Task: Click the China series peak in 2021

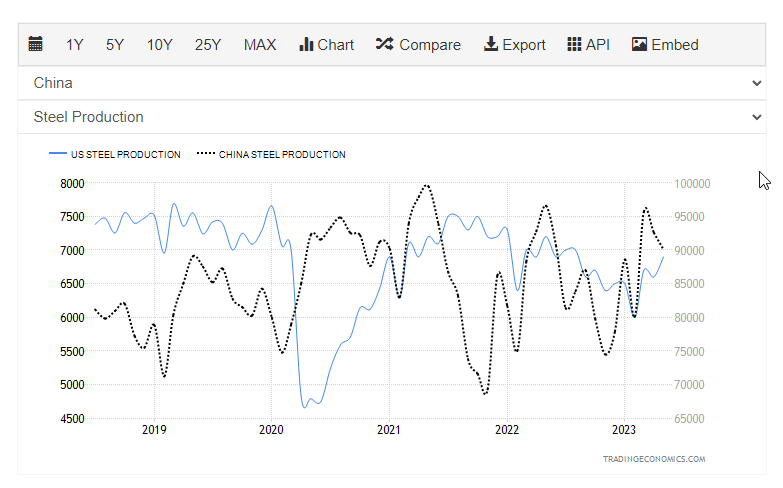Action: coord(427,185)
